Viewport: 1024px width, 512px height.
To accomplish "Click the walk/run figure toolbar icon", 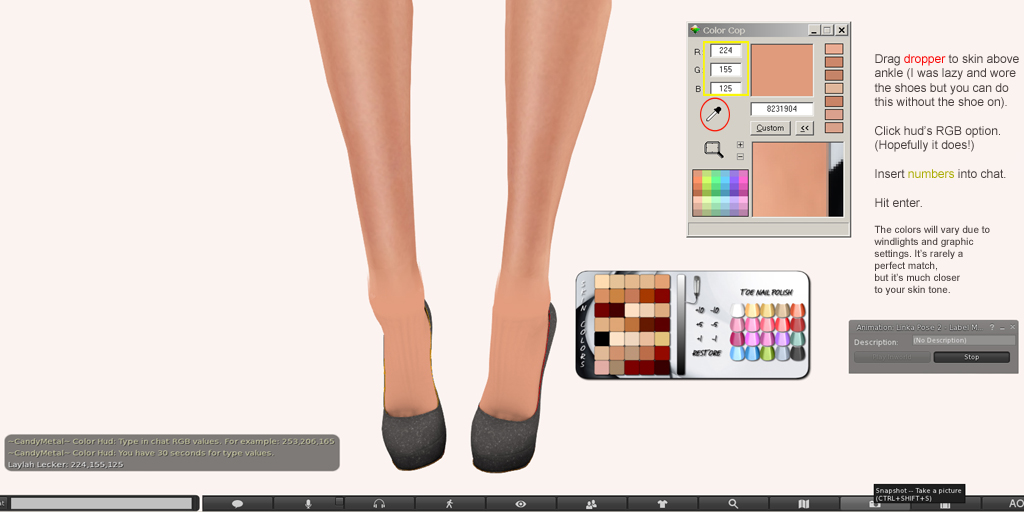I will point(449,504).
